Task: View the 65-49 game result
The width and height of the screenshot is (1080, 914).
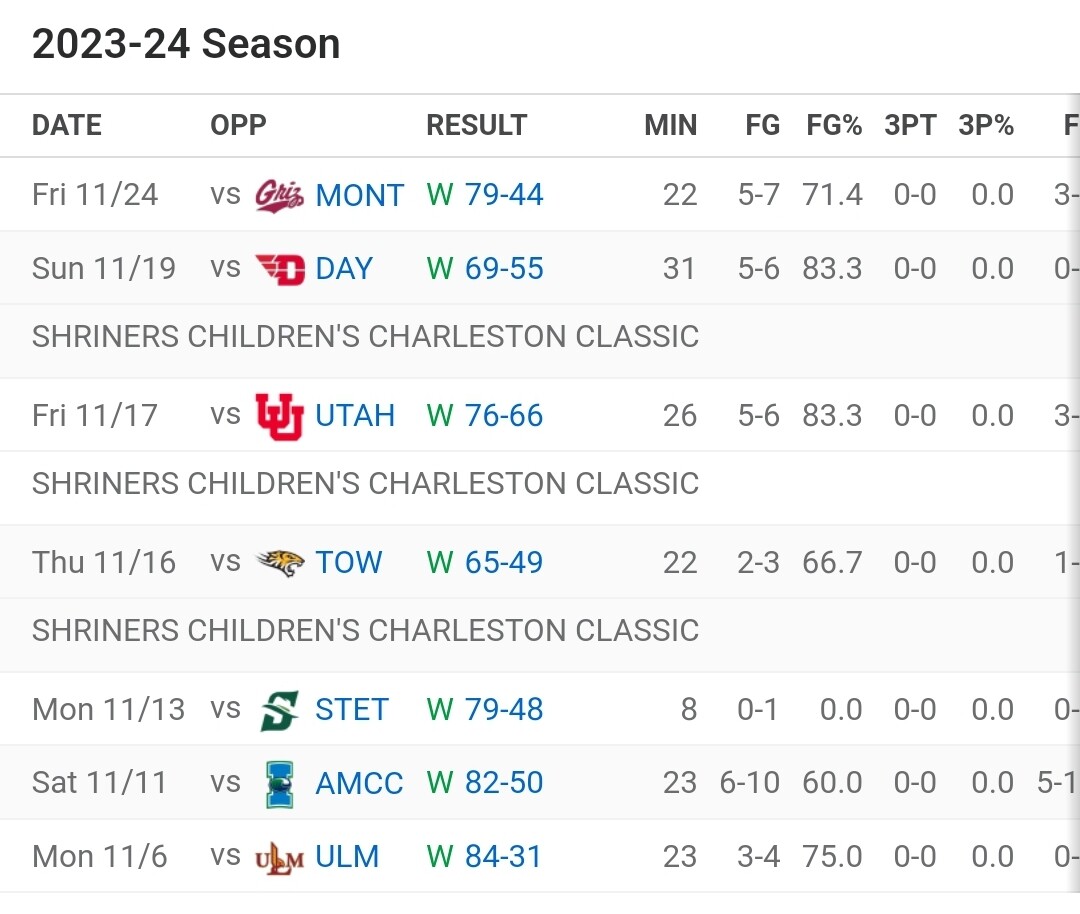Action: coord(504,562)
